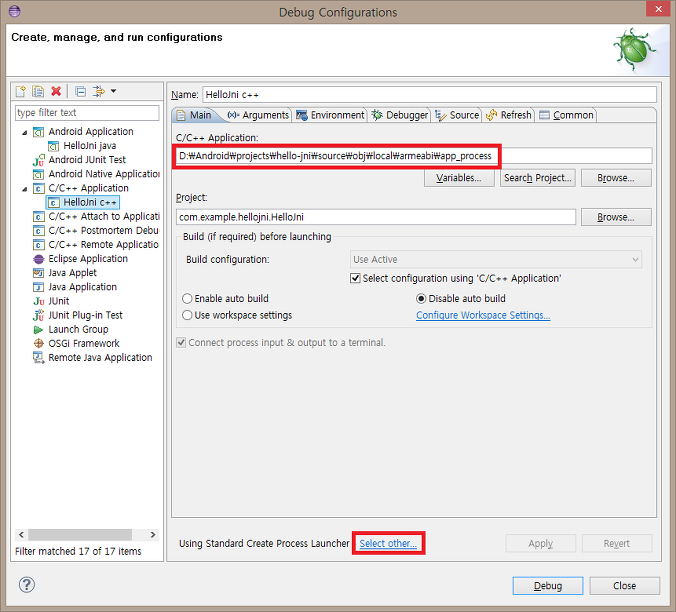676x612 pixels.
Task: Open the Debugger tab
Action: [x=400, y=115]
